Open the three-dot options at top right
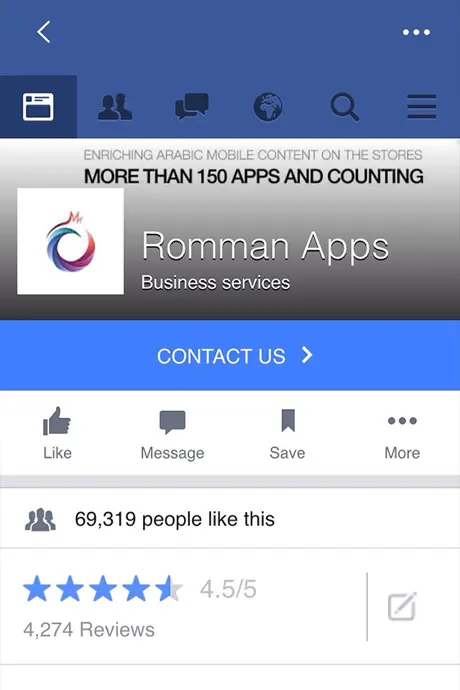 coord(416,32)
